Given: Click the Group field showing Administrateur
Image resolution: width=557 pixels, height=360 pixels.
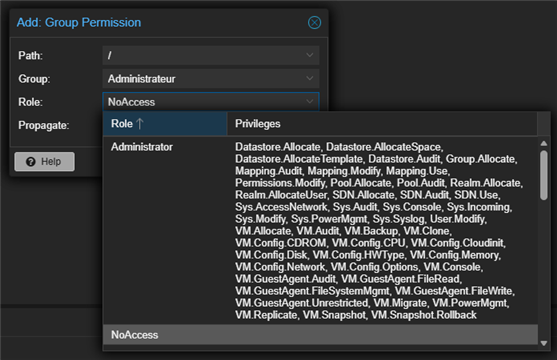Looking at the screenshot, I should pyautogui.click(x=211, y=78).
